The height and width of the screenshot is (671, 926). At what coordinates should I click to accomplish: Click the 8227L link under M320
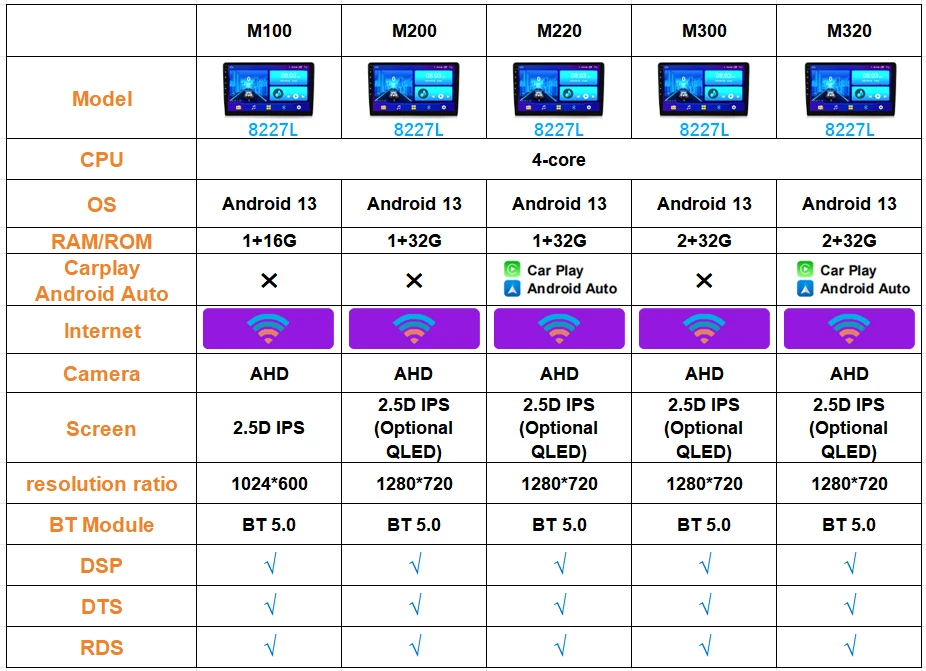point(850,130)
